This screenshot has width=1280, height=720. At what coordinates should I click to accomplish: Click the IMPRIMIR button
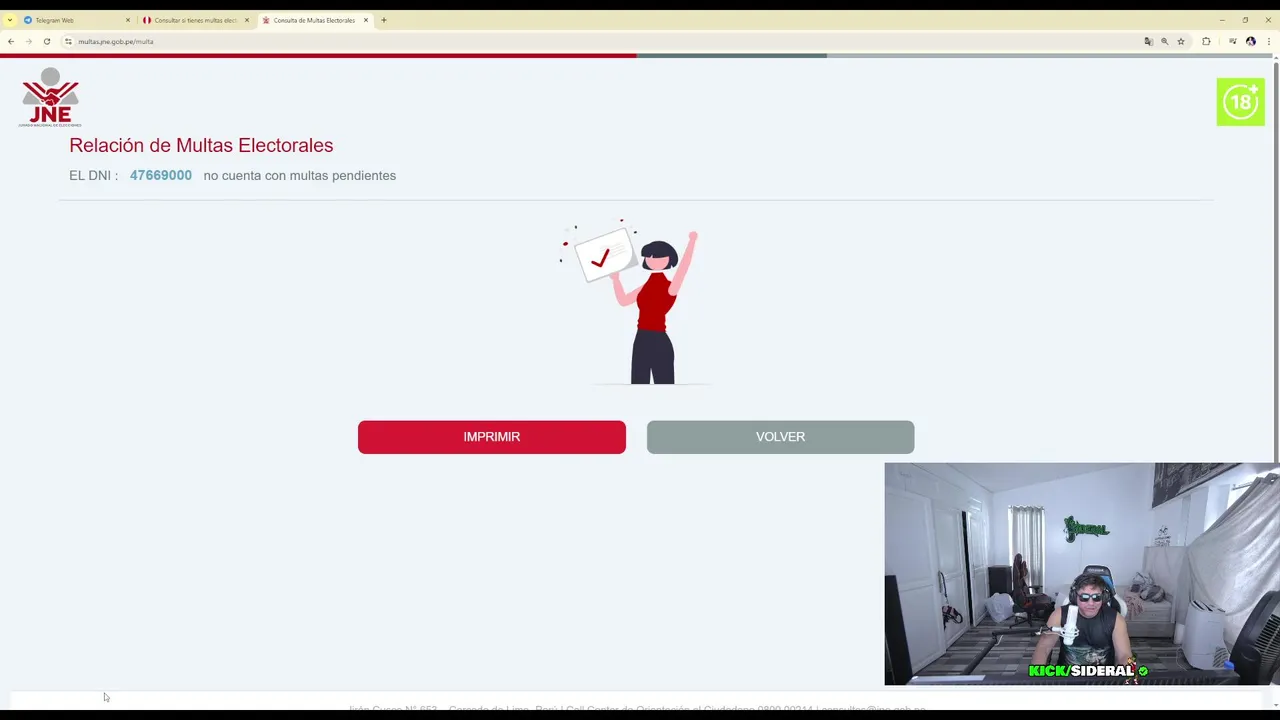click(x=492, y=437)
